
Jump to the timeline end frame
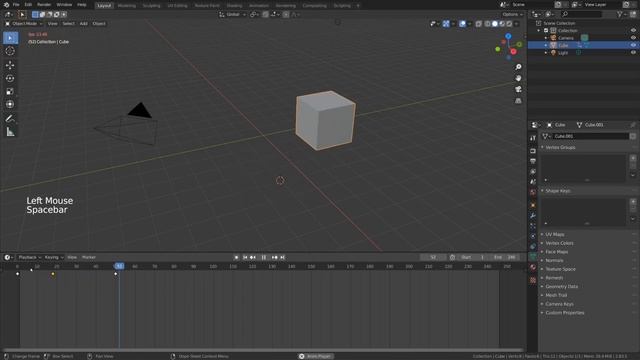pos(282,258)
